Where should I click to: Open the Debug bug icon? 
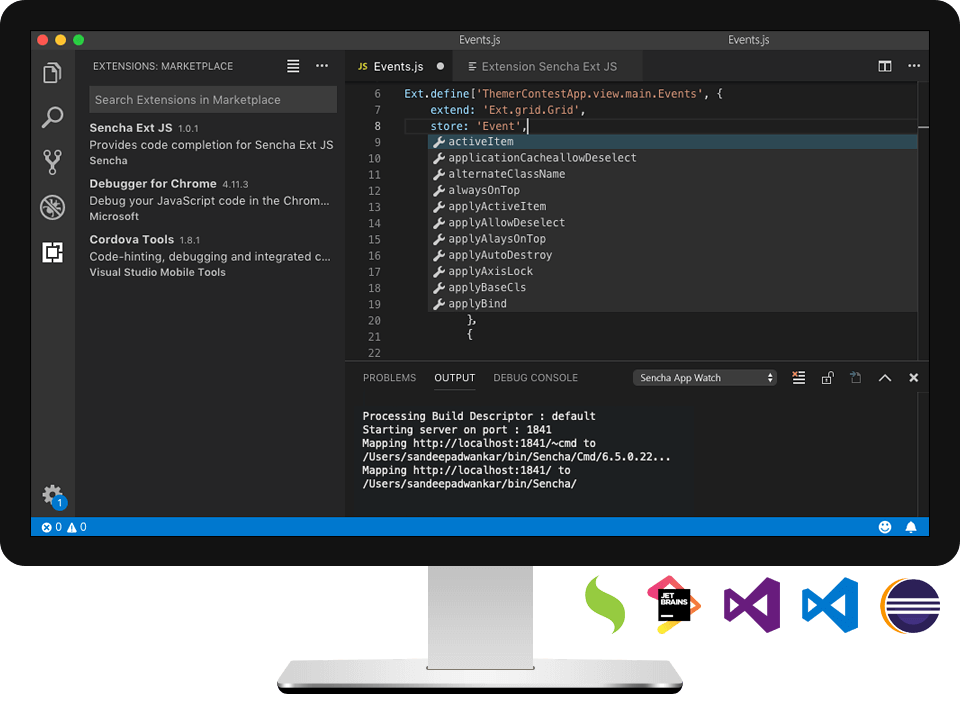53,208
